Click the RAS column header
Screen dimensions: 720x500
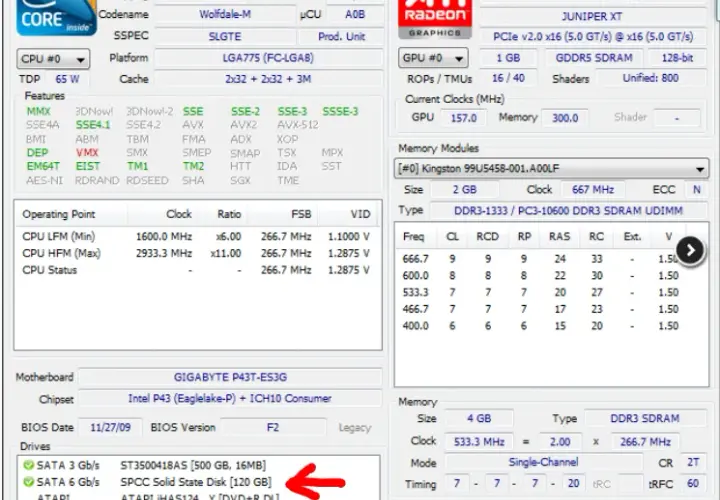pos(560,236)
